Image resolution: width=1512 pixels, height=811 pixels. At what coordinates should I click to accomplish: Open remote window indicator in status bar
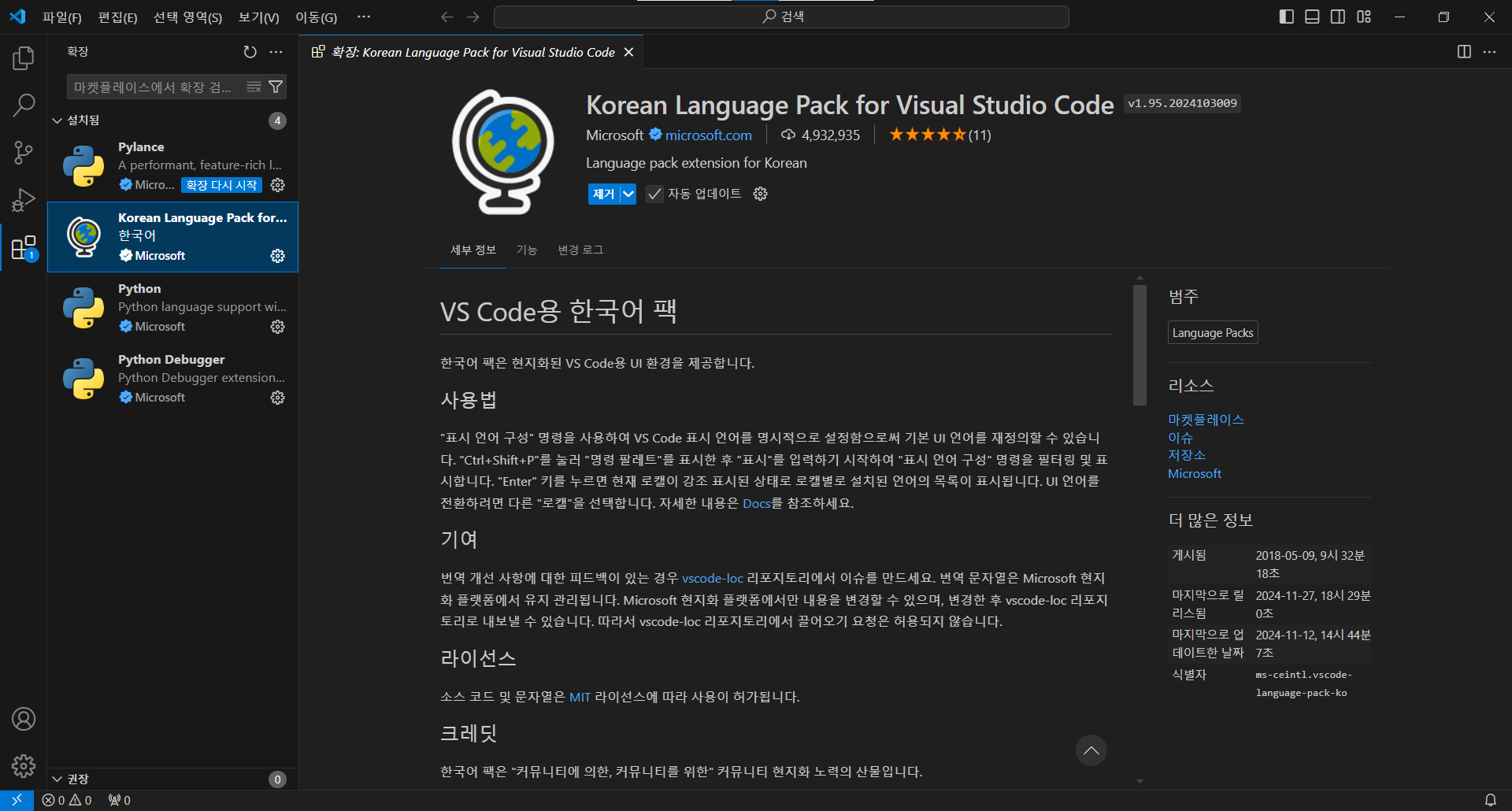[17, 800]
